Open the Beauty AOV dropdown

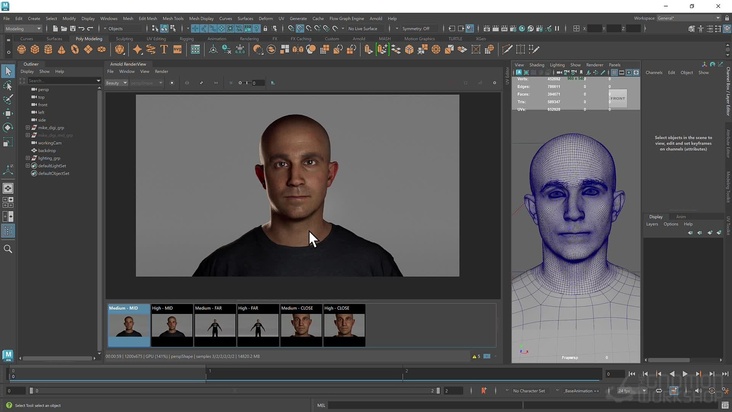[116, 83]
